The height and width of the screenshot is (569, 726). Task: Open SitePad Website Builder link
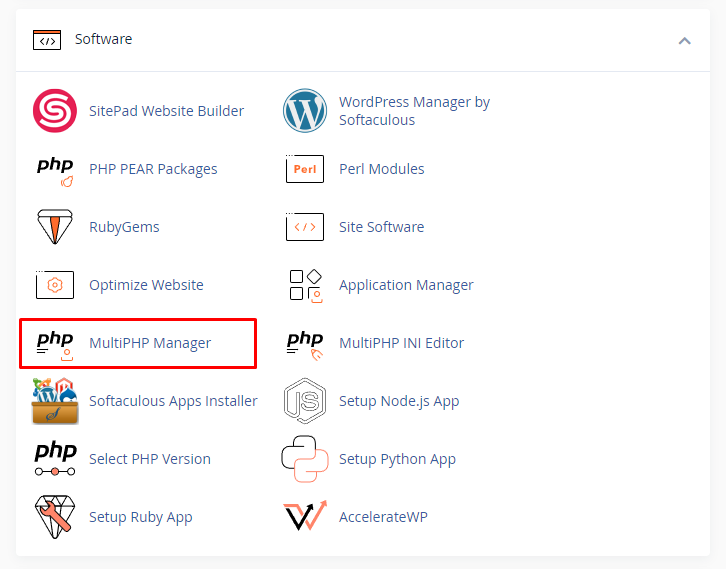pyautogui.click(x=166, y=111)
